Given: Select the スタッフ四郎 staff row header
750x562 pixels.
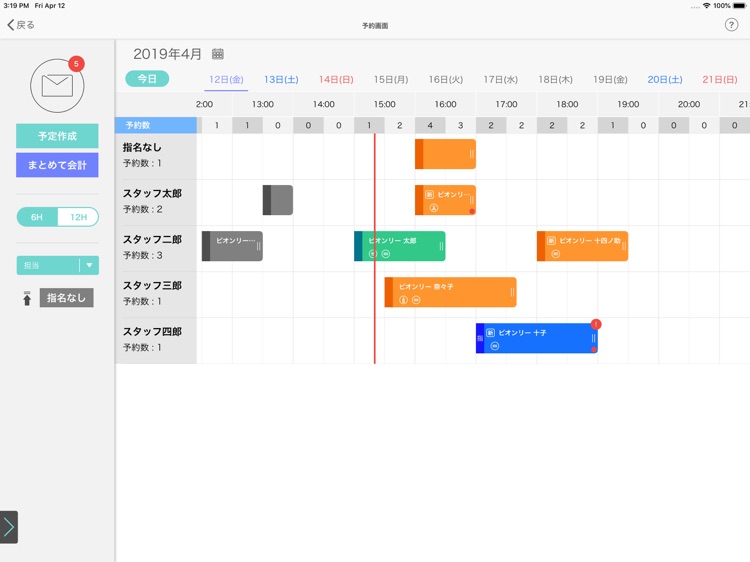Looking at the screenshot, I should click(x=156, y=339).
